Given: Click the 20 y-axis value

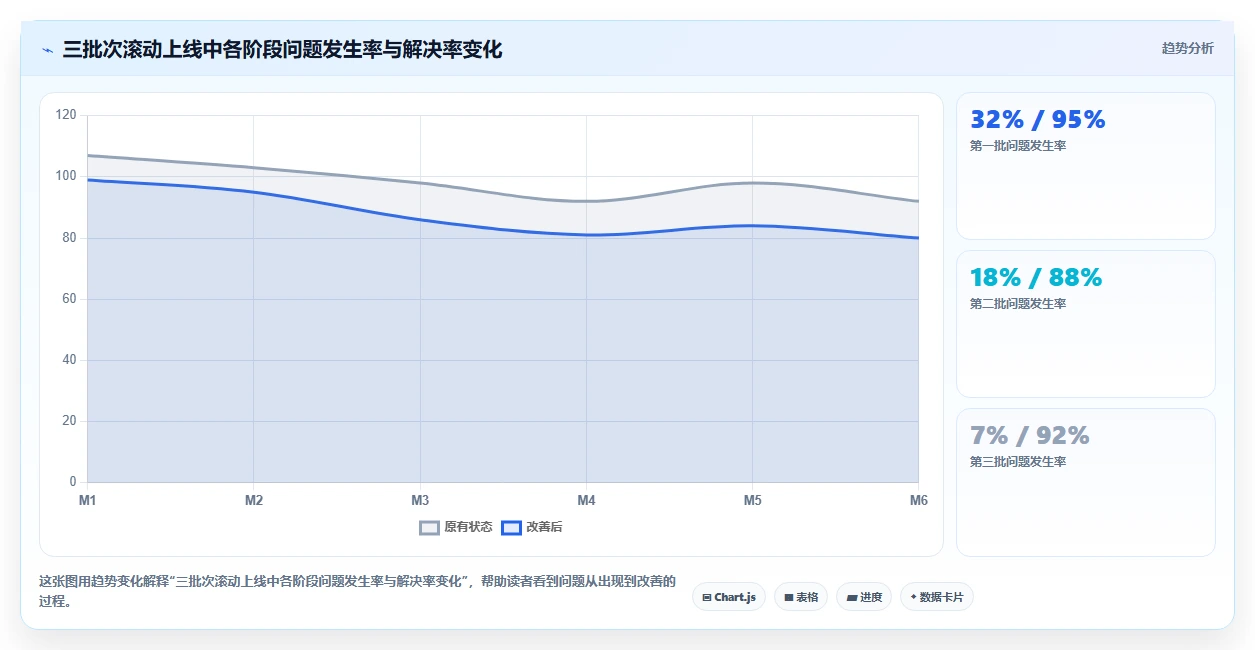Looking at the screenshot, I should [69, 421].
